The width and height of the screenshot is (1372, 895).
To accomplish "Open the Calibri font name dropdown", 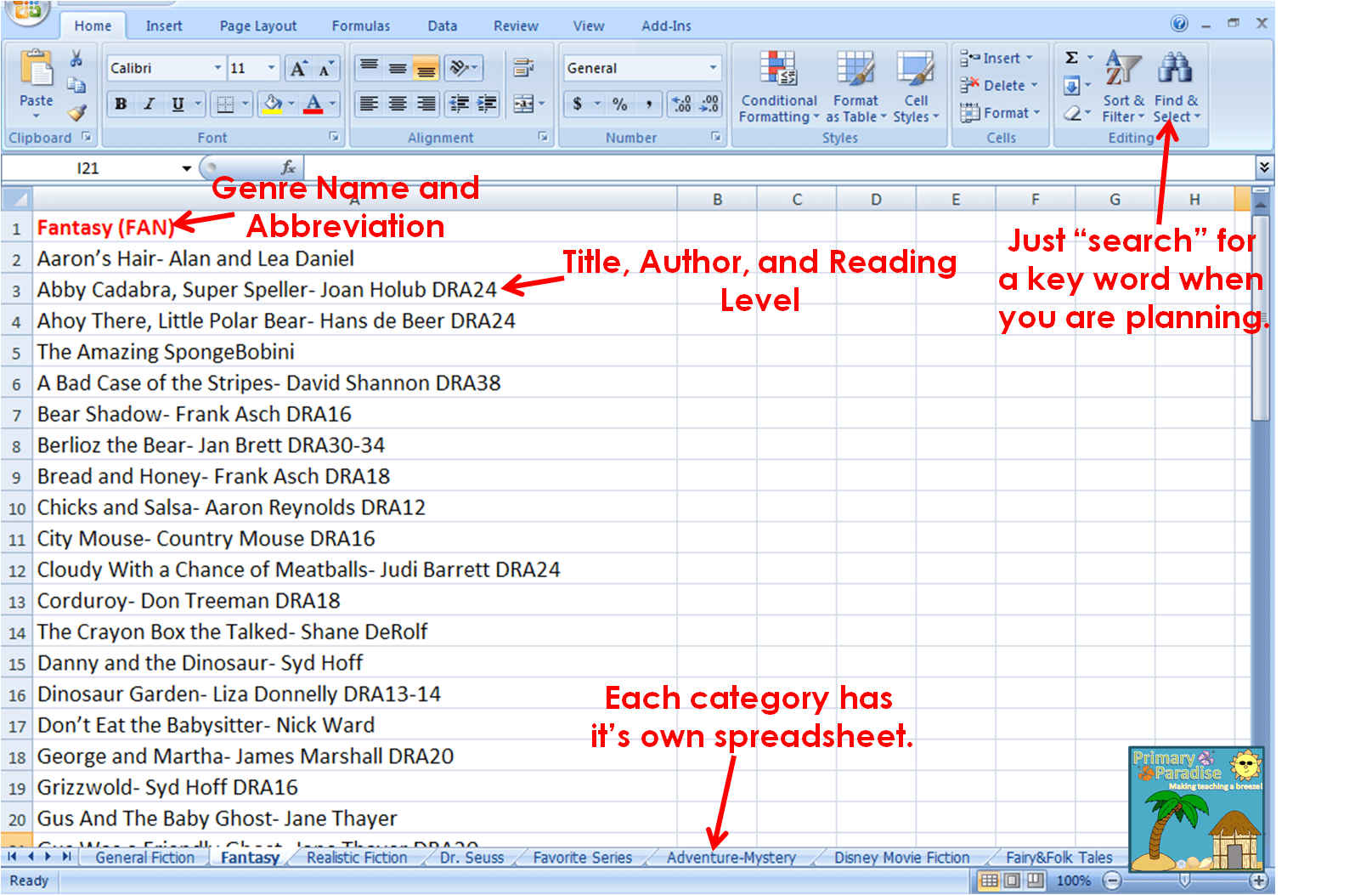I will tap(217, 68).
